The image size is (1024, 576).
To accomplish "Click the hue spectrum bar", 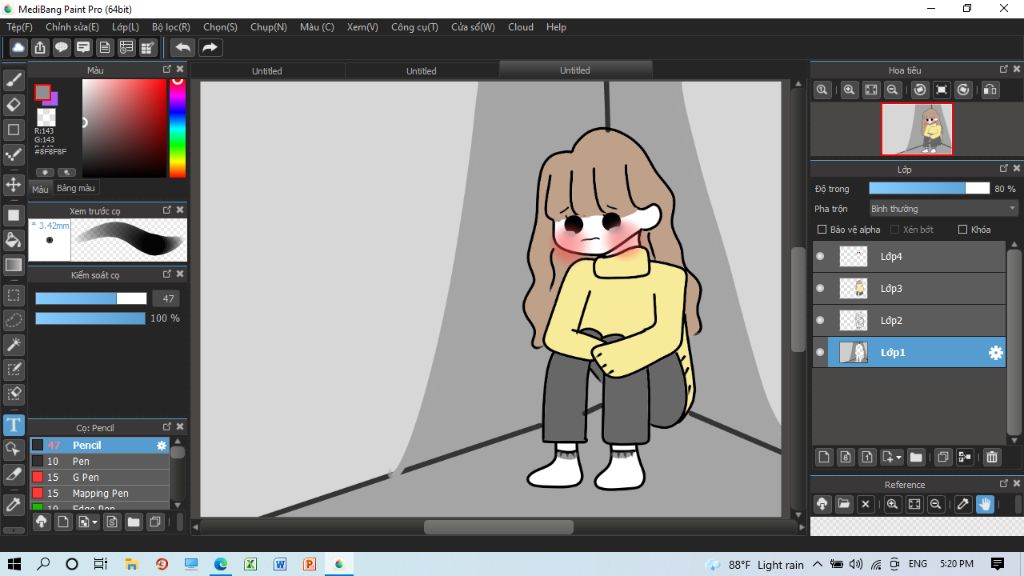I will coord(178,129).
